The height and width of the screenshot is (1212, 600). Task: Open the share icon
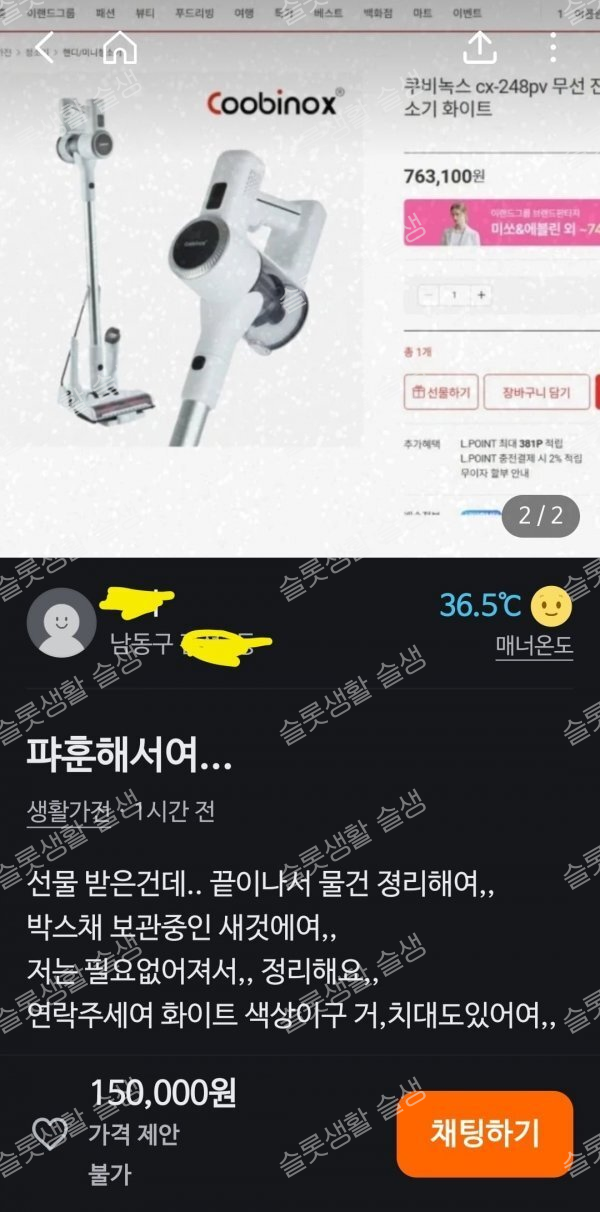tap(480, 45)
